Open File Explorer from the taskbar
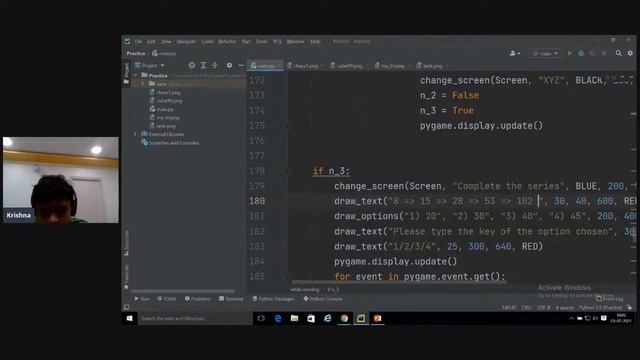 294,318
